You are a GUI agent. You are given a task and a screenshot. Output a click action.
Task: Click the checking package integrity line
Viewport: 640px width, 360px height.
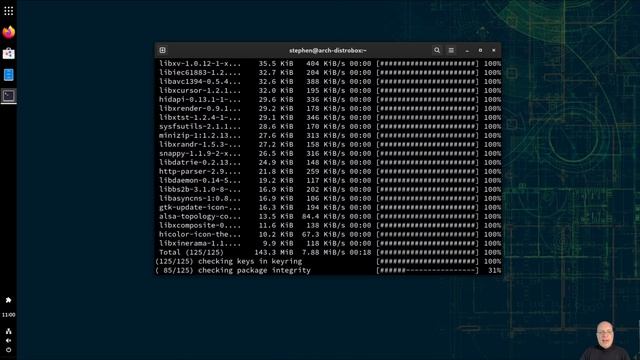point(328,270)
